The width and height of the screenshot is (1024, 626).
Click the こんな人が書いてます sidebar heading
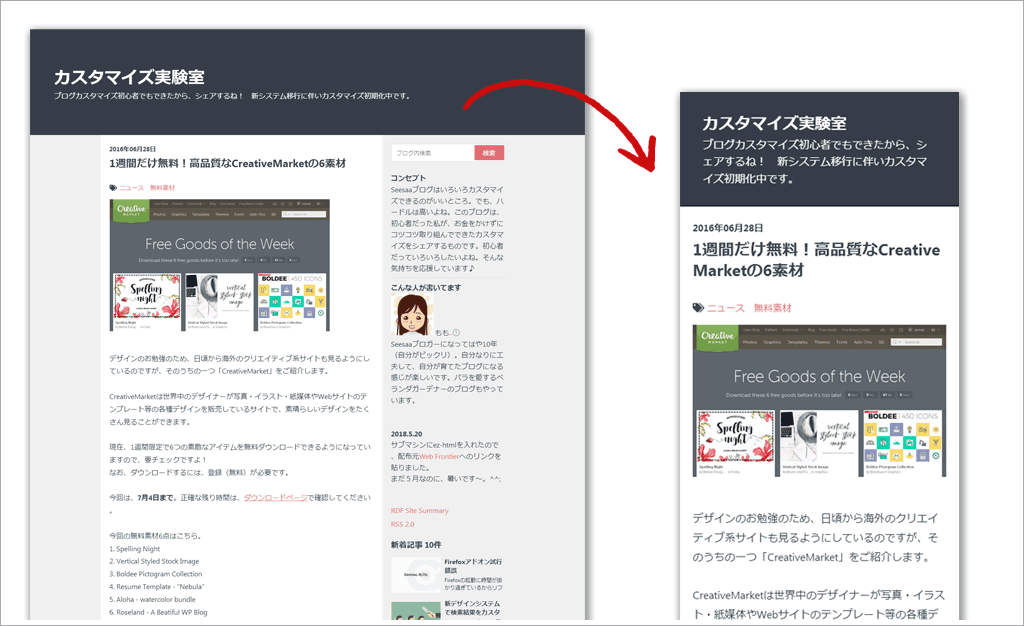426,287
